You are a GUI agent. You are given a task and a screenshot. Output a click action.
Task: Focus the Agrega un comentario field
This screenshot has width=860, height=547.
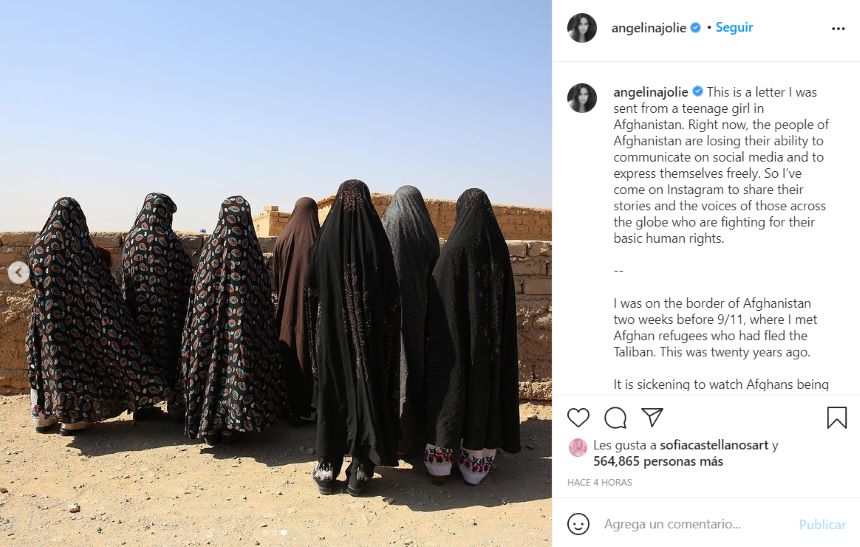pyautogui.click(x=697, y=524)
